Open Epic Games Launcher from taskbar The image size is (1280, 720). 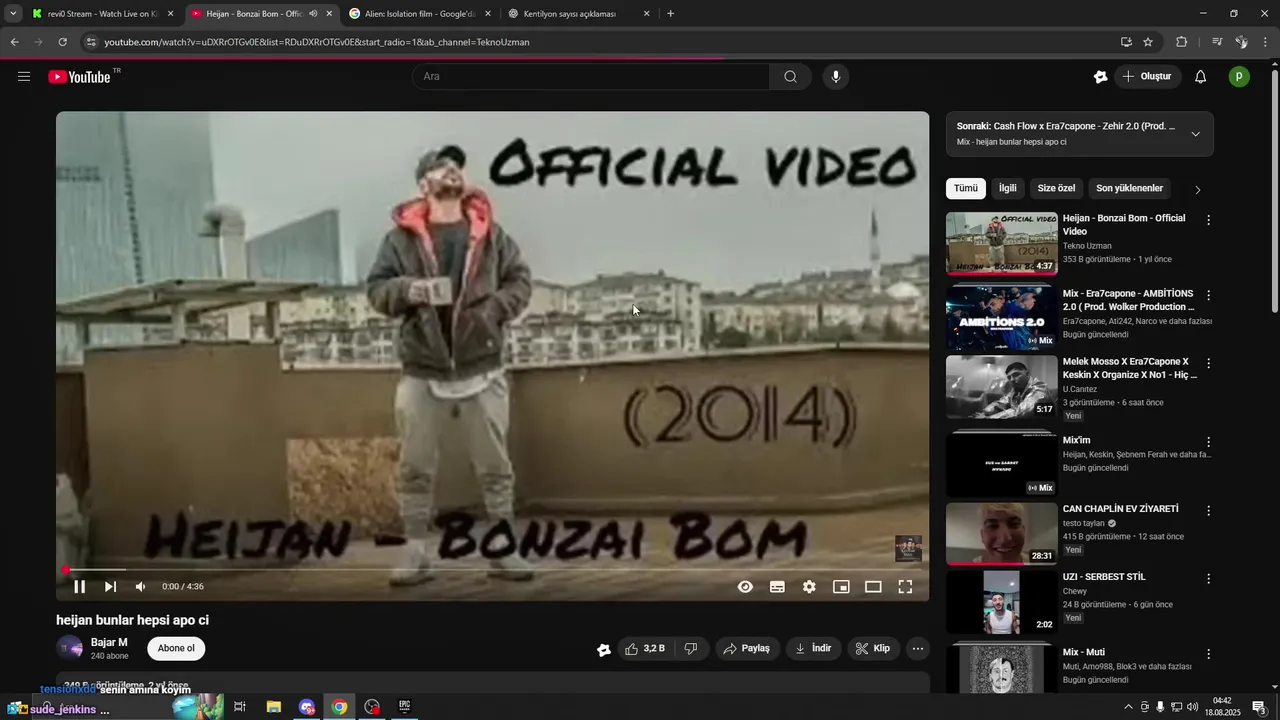(x=405, y=707)
